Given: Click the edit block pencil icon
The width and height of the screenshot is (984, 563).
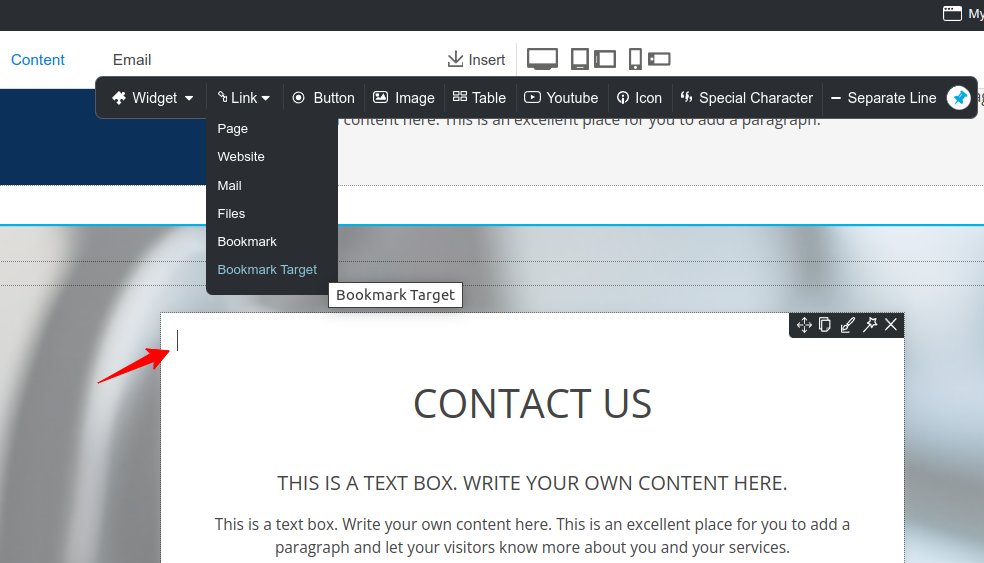Looking at the screenshot, I should pos(847,324).
